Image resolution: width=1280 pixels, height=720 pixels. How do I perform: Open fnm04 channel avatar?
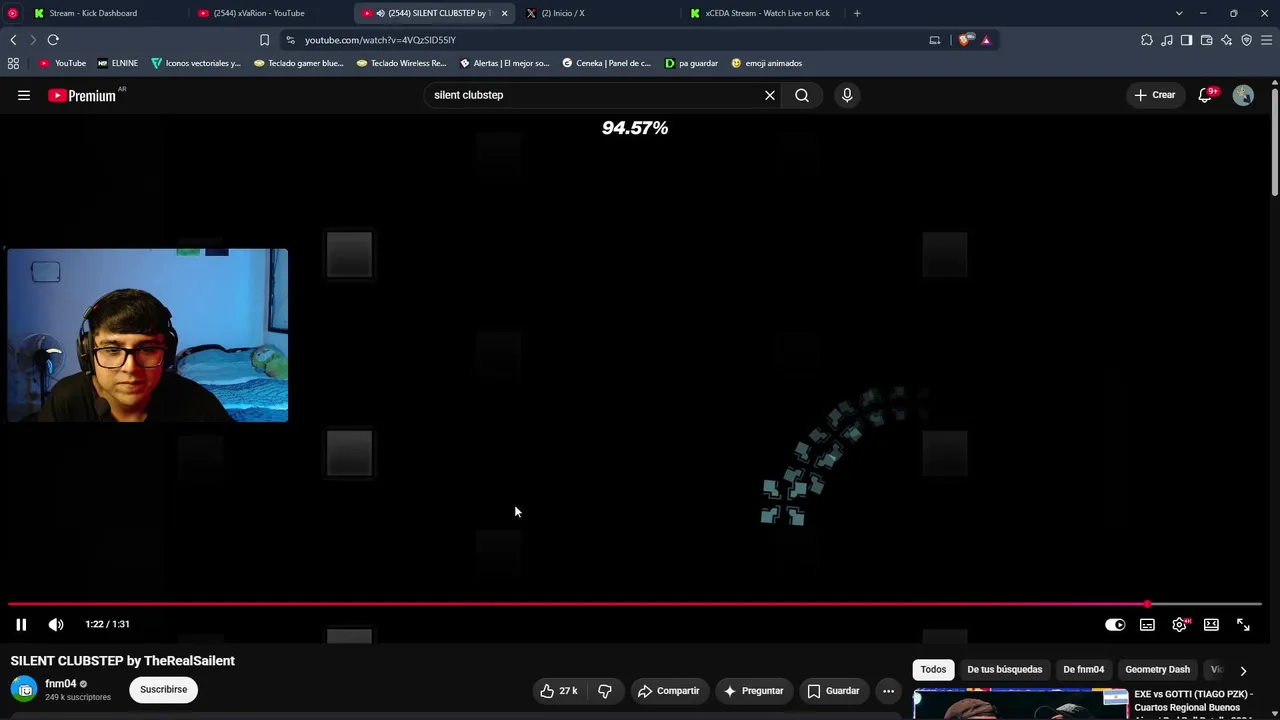(25, 689)
